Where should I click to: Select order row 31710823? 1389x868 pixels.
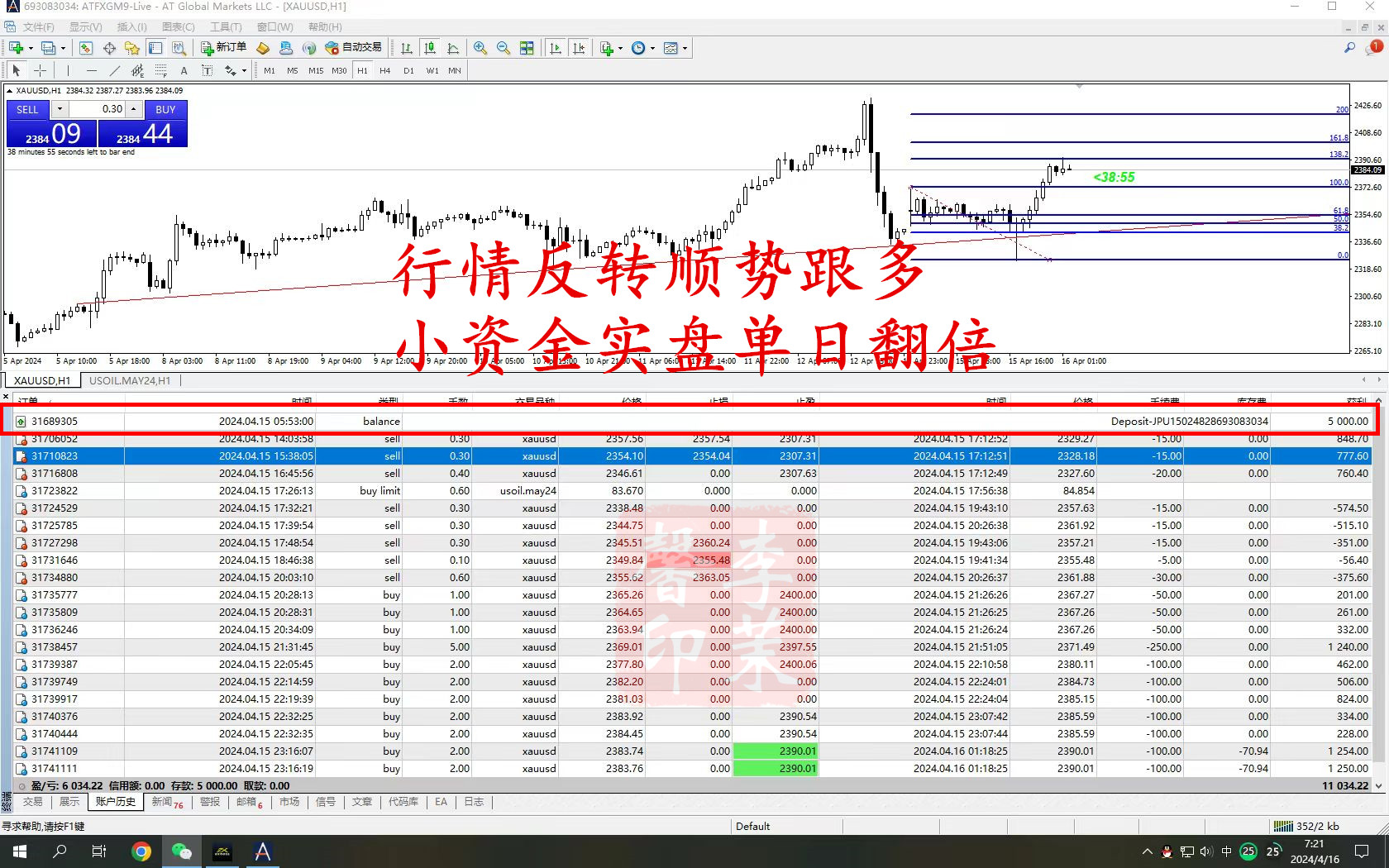point(693,456)
